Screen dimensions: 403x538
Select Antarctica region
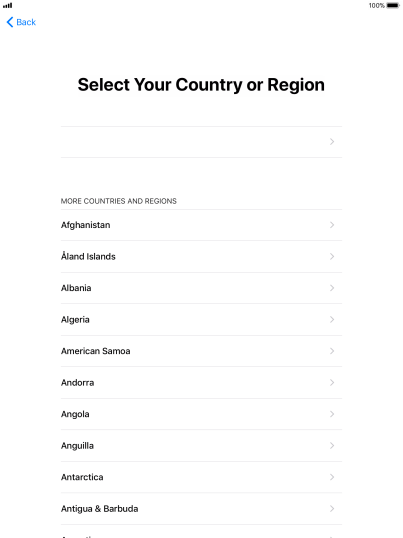click(x=201, y=477)
